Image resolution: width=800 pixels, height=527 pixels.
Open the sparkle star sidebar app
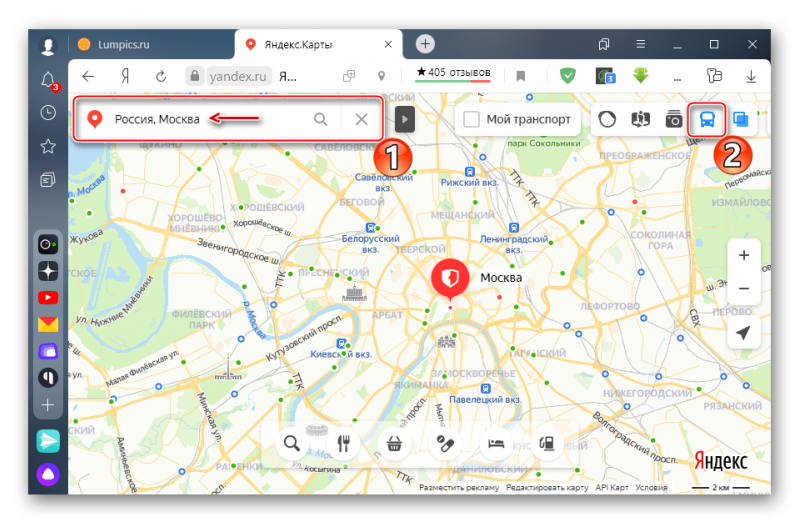click(x=48, y=271)
